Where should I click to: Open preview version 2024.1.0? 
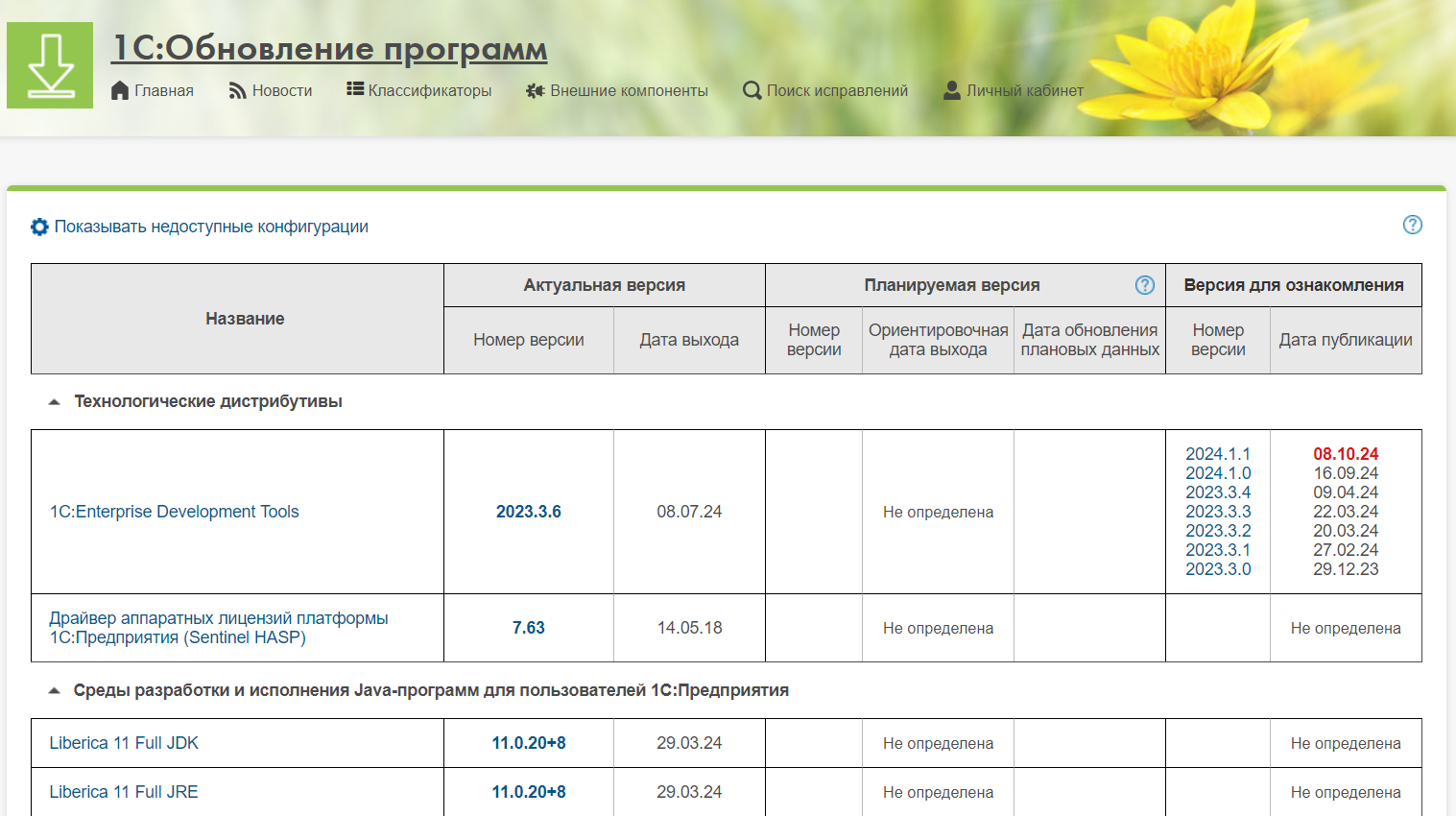1218,473
